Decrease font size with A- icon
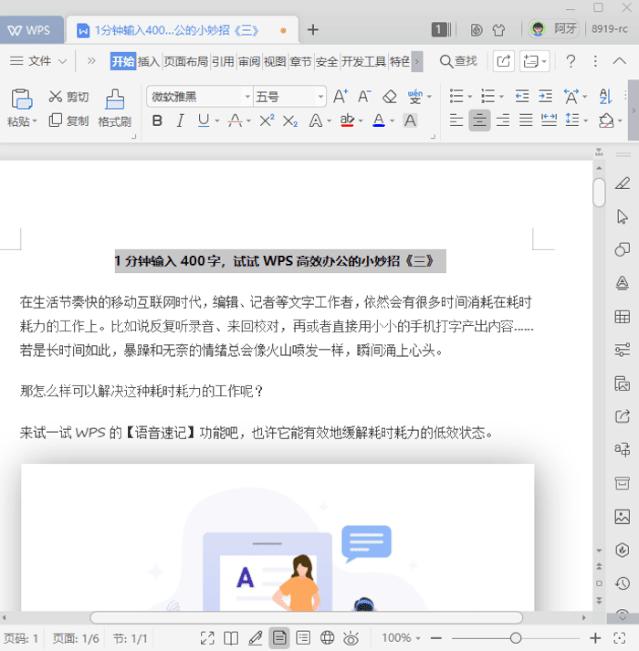 pyautogui.click(x=364, y=97)
